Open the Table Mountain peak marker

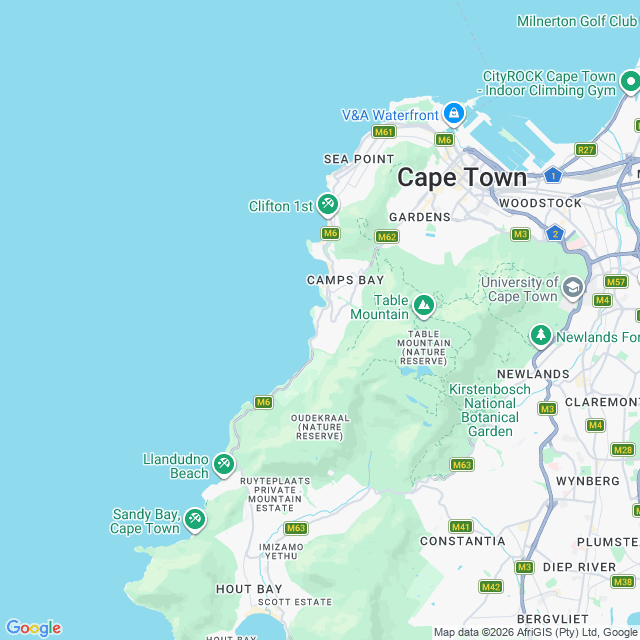click(x=424, y=306)
